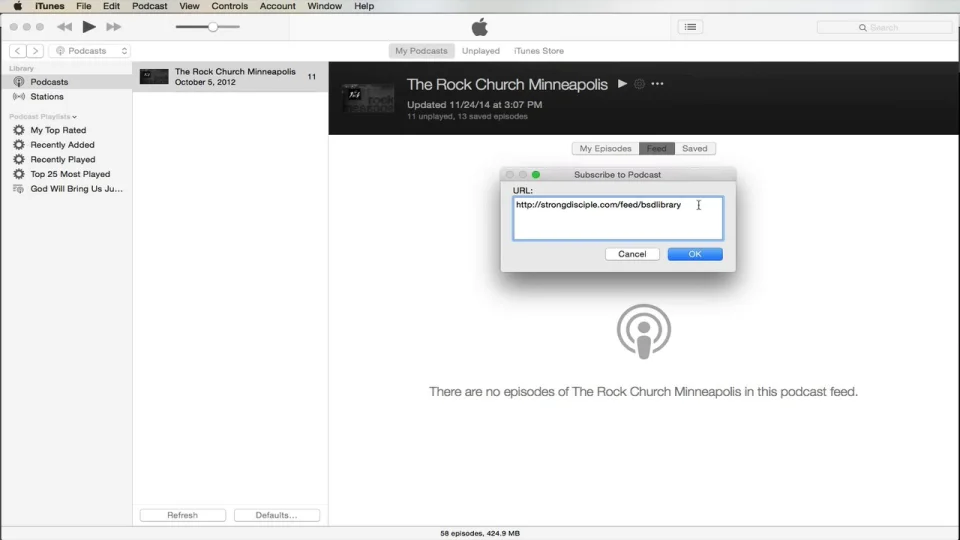Adjust the volume slider knob
960x540 pixels.
pyautogui.click(x=212, y=27)
